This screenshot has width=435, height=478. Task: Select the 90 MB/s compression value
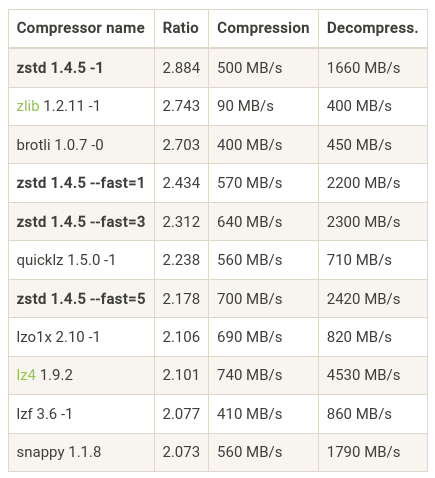click(245, 106)
